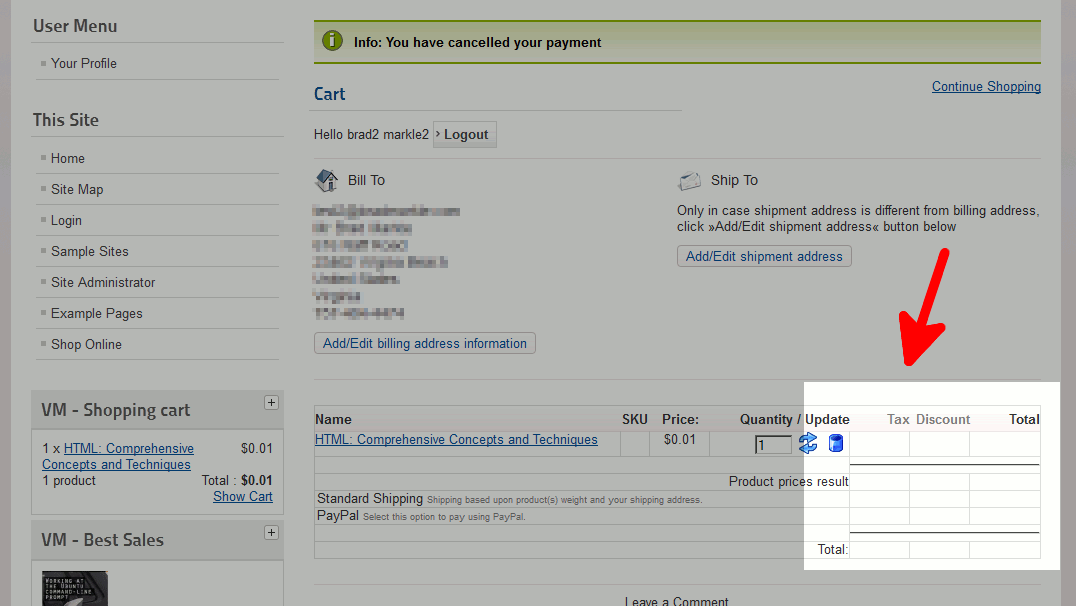Go to Home menu item
The width and height of the screenshot is (1076, 606).
coord(68,158)
